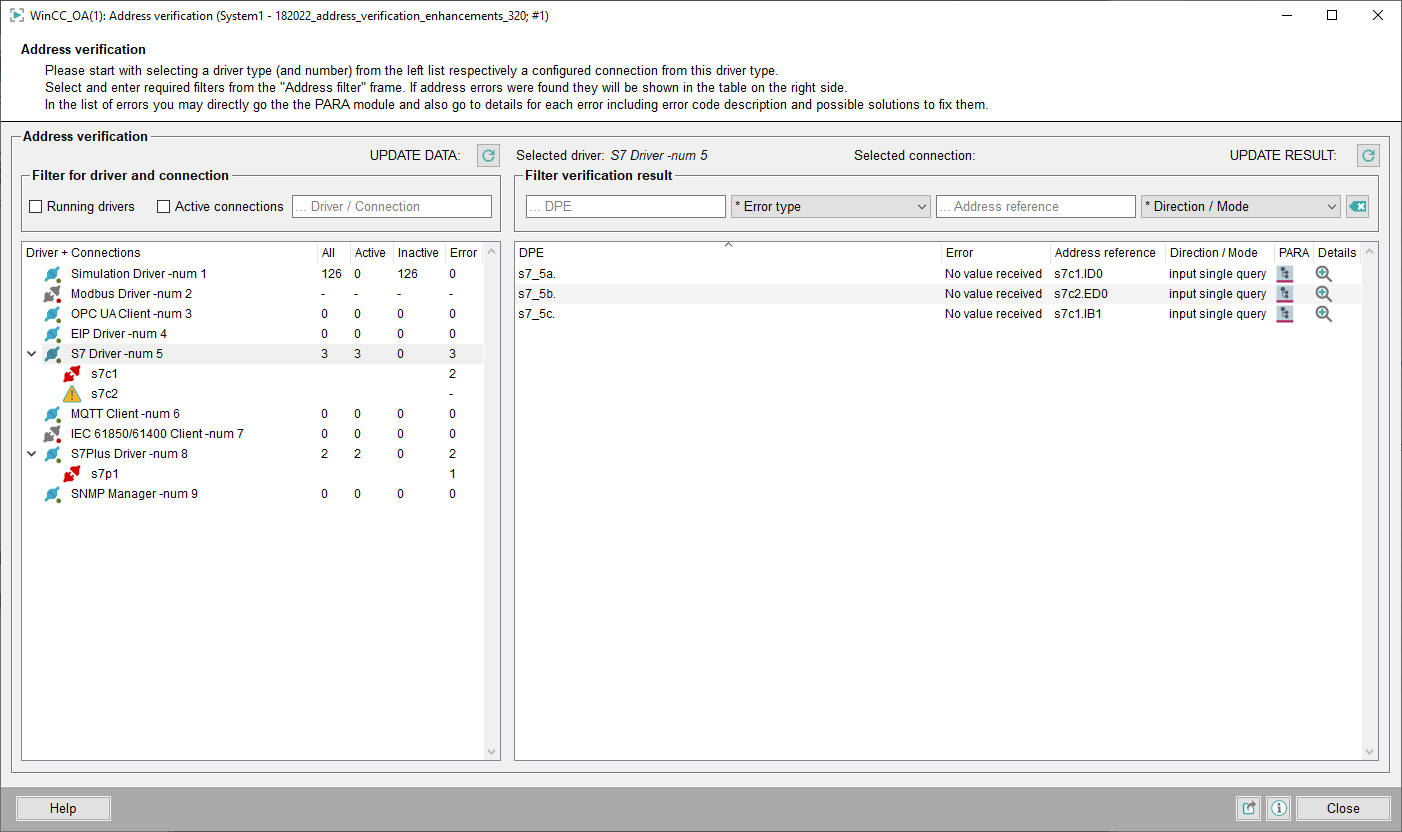Click the Close button
This screenshot has height=832, width=1402.
[x=1342, y=808]
